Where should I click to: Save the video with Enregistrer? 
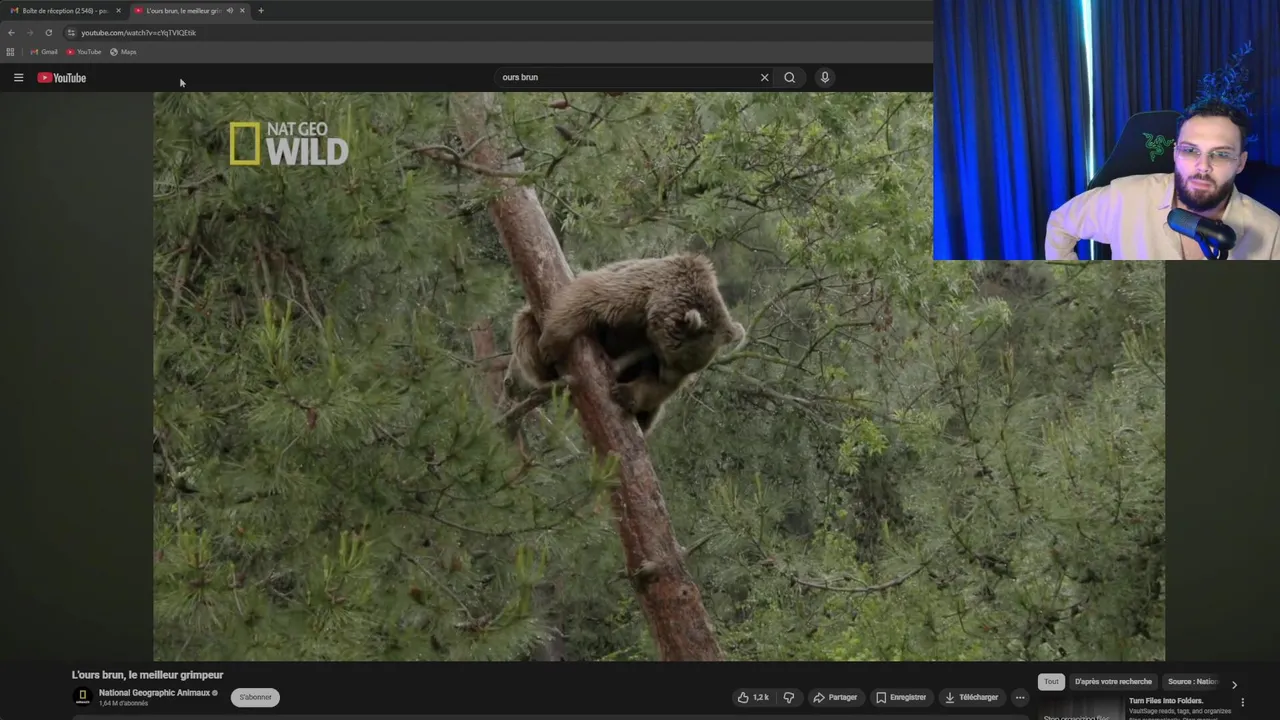[901, 697]
